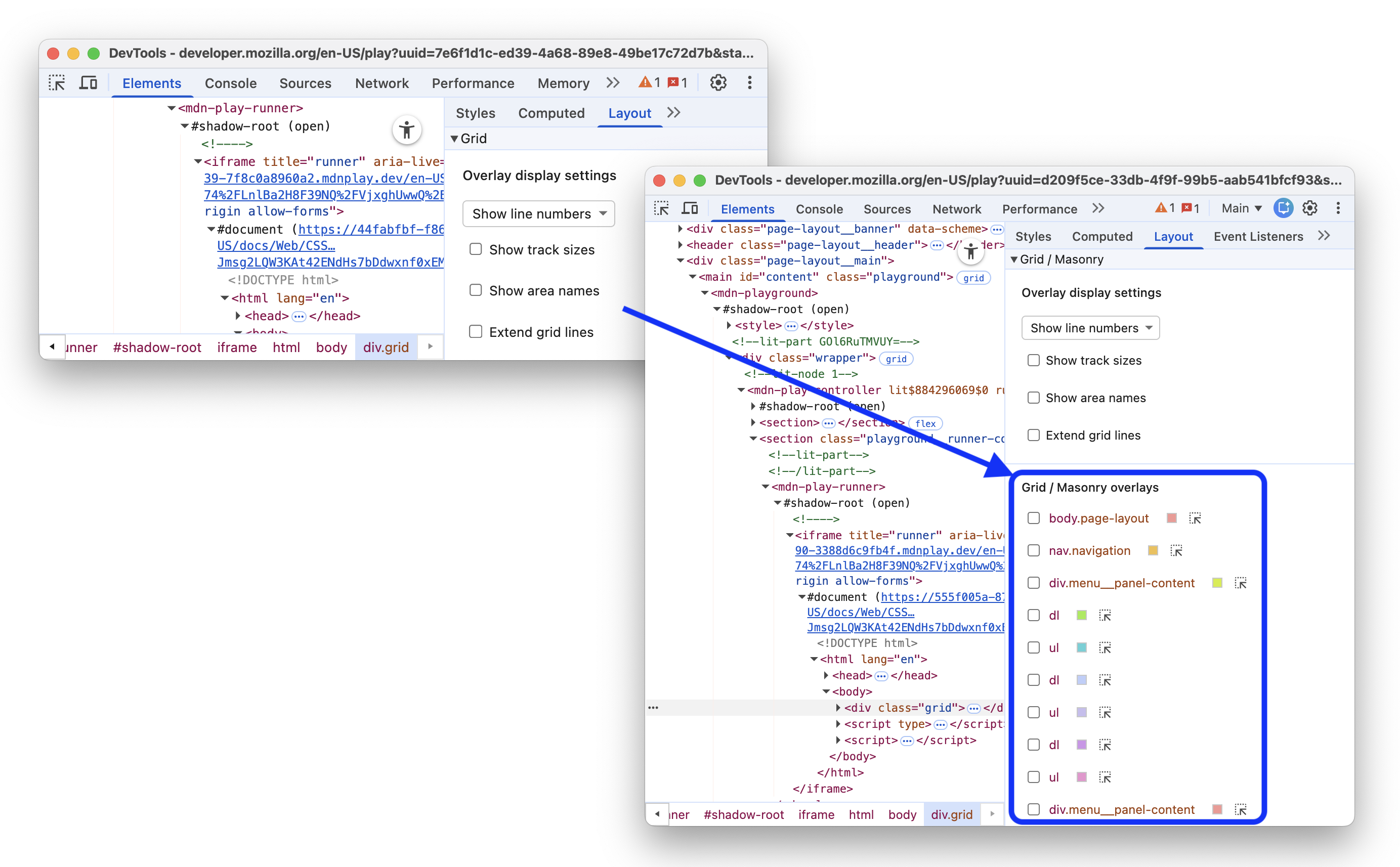This screenshot has height=867, width=1400.
Task: Enable Show track sizes
Action: click(x=1034, y=360)
